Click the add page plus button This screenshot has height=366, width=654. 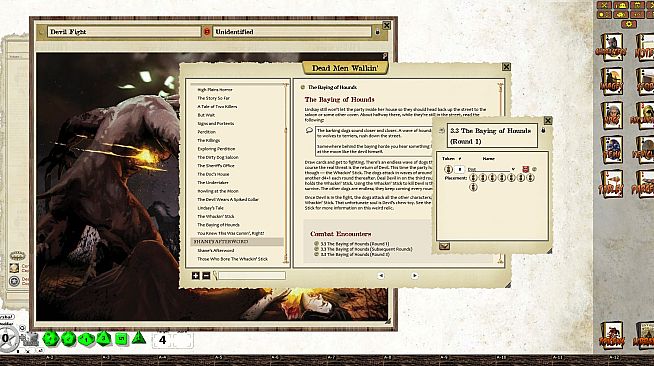click(195, 276)
